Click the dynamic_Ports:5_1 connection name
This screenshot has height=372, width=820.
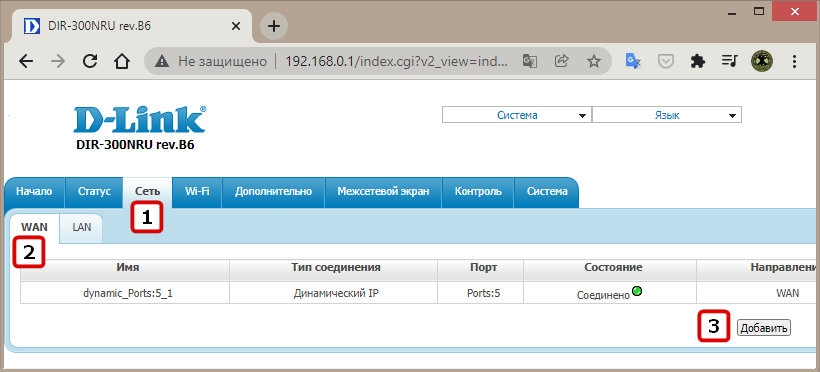click(x=128, y=294)
